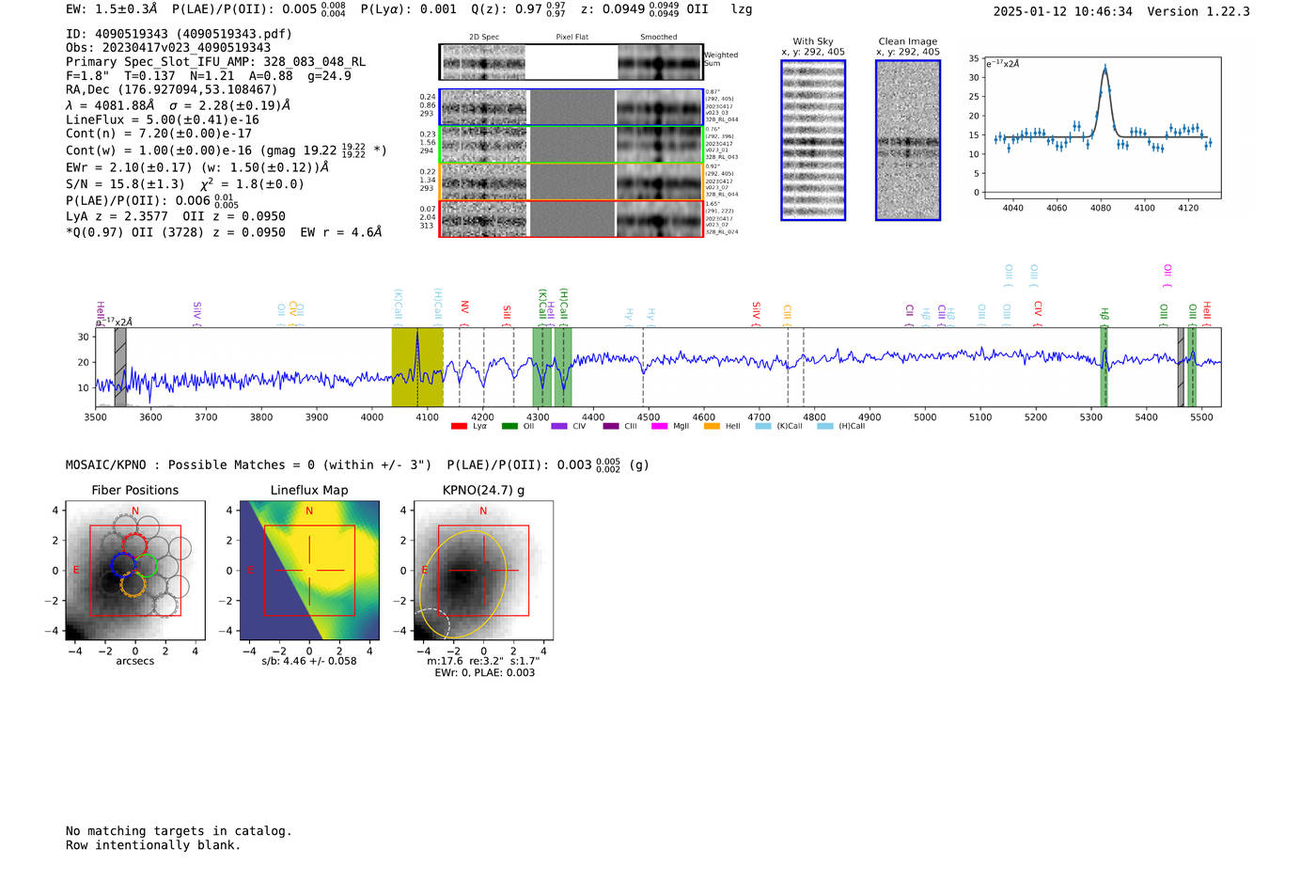
Task: Click the red Lyα legend swatch
Action: [459, 427]
